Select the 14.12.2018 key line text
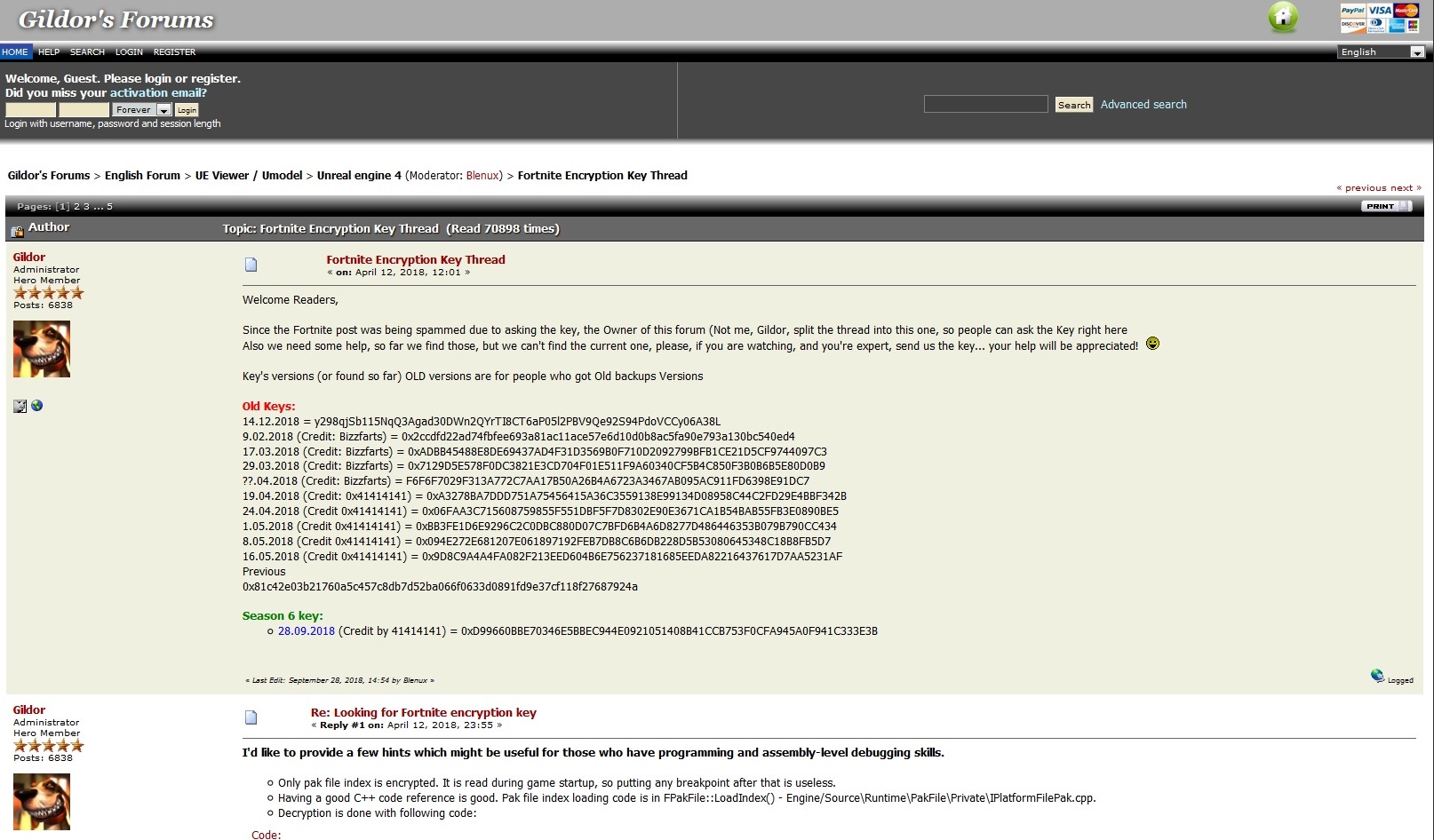 [482, 422]
